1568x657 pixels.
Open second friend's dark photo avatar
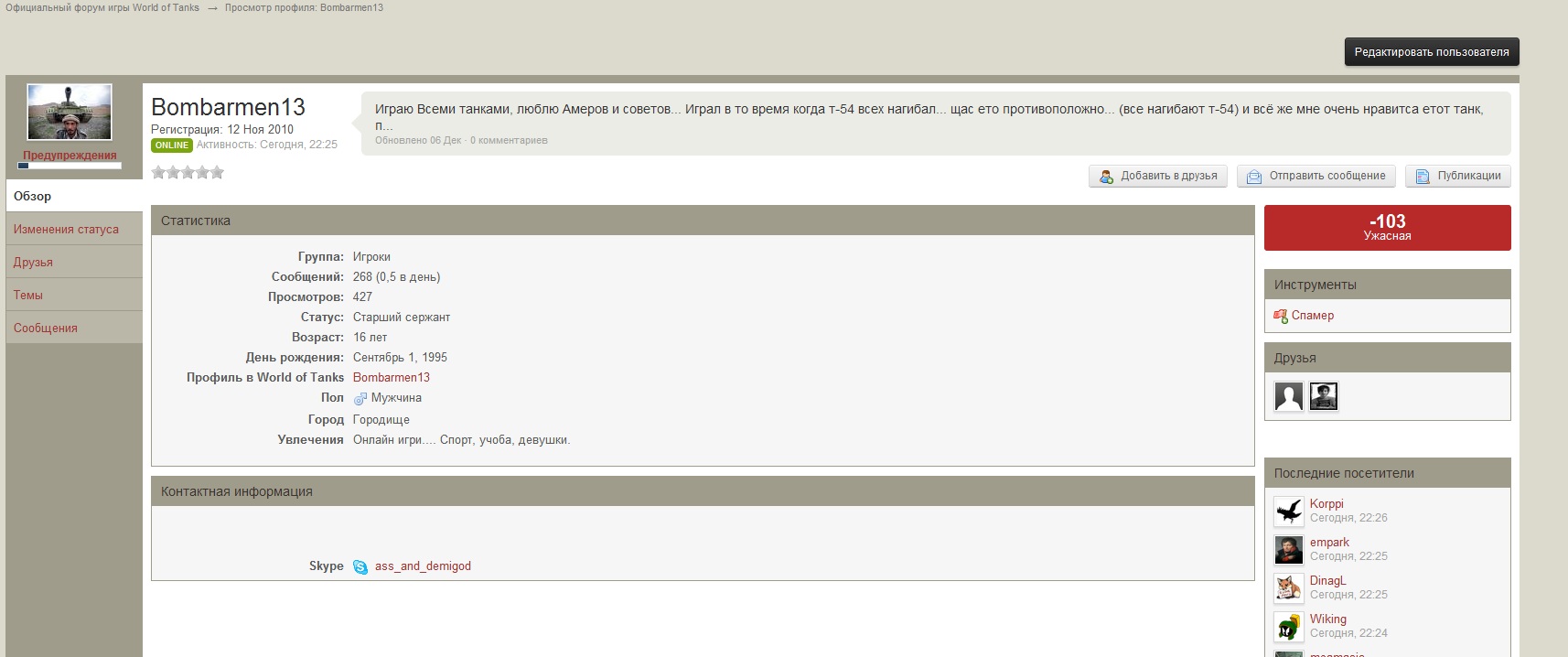[x=1324, y=396]
